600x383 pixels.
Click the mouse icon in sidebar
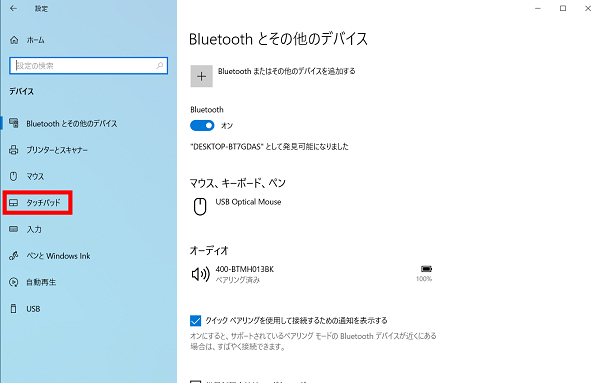pos(14,176)
